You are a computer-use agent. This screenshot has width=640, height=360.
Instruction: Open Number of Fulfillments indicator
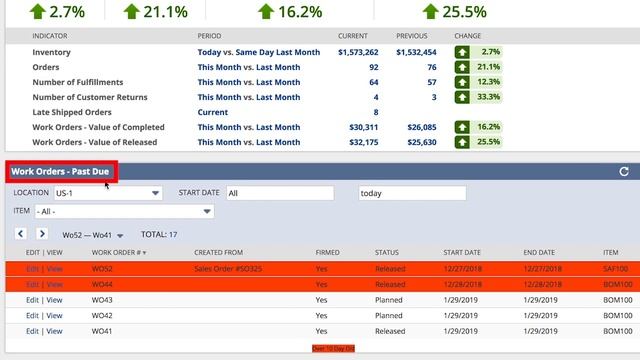click(x=78, y=82)
